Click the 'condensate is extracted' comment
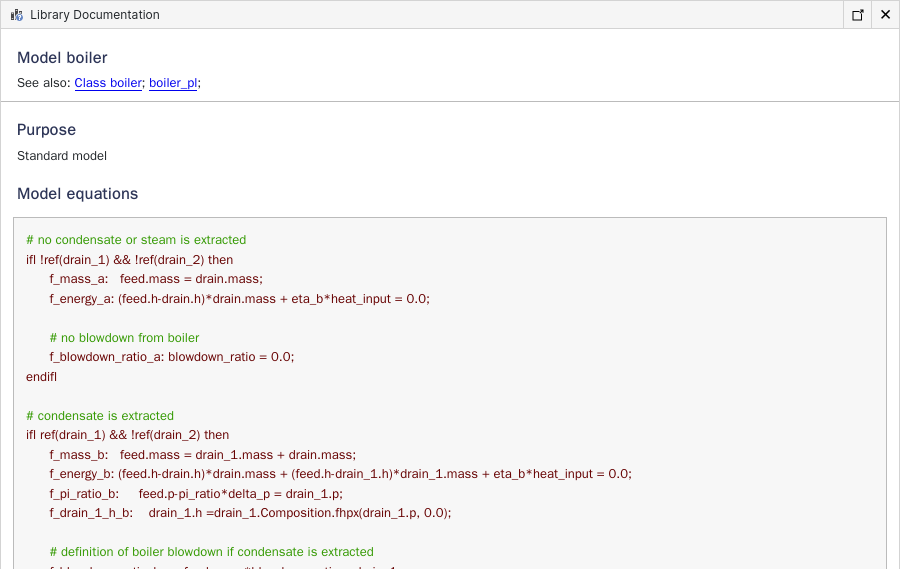900x569 pixels. click(x=100, y=416)
